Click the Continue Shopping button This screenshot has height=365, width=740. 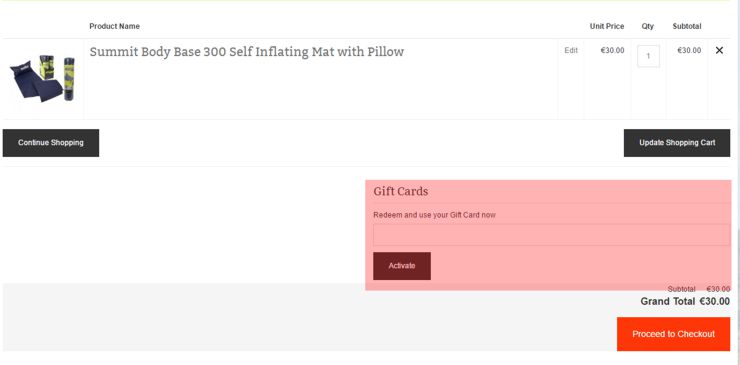51,143
